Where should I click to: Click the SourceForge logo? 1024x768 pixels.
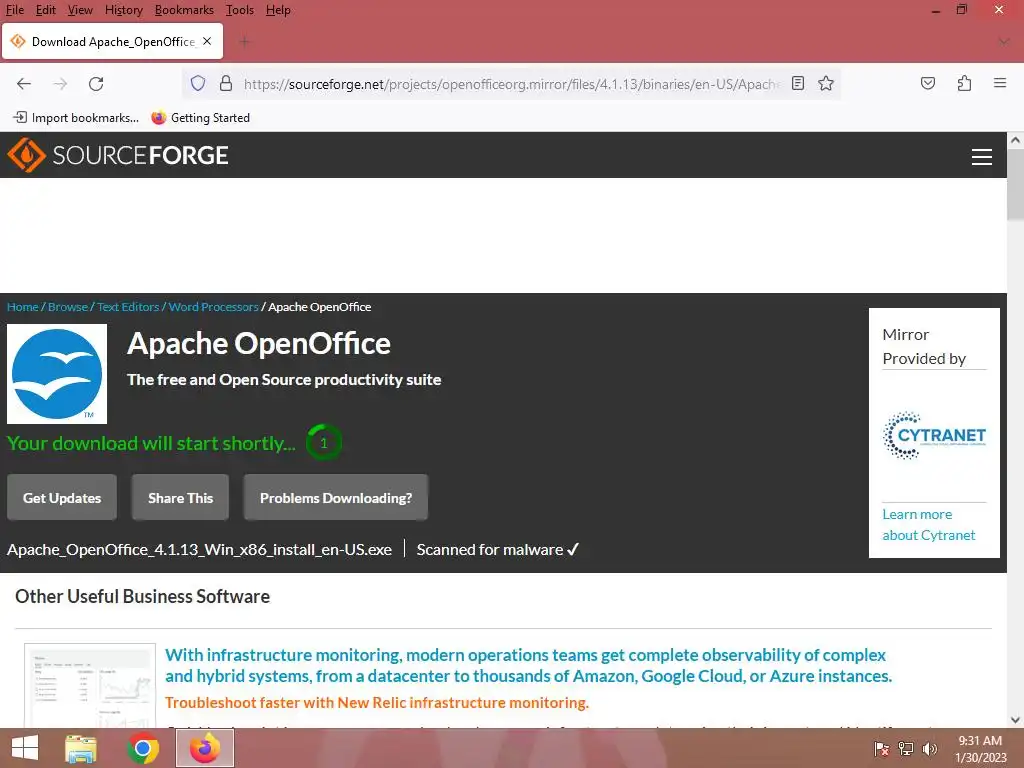click(x=118, y=155)
